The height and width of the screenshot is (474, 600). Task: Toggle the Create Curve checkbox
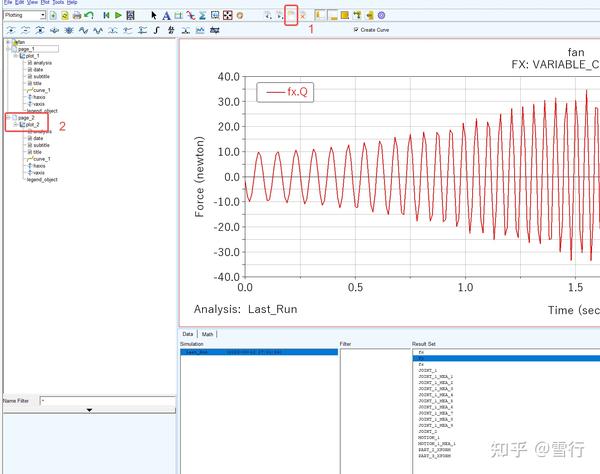[x=357, y=30]
